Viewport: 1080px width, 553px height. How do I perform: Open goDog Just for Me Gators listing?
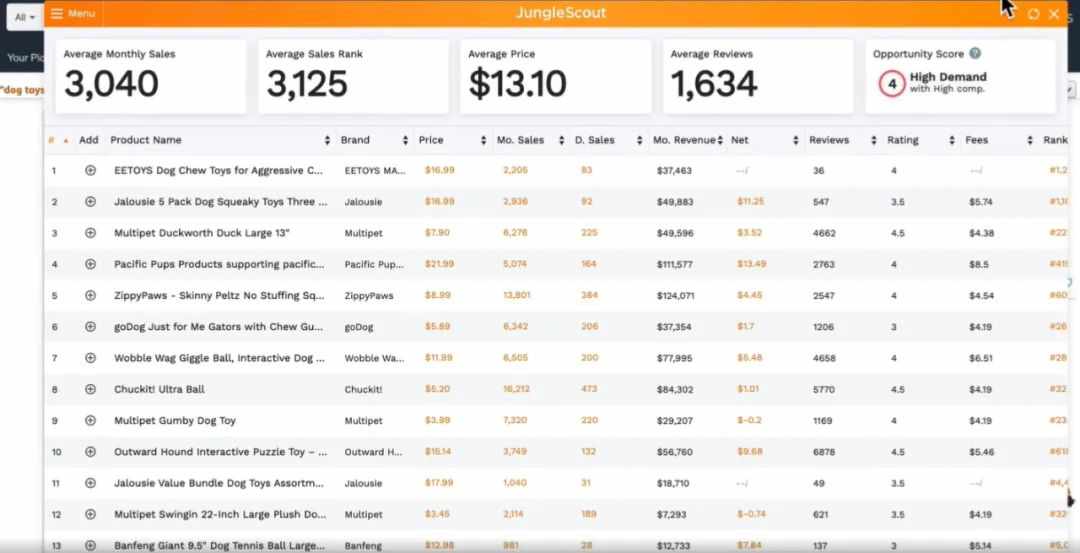[218, 327]
